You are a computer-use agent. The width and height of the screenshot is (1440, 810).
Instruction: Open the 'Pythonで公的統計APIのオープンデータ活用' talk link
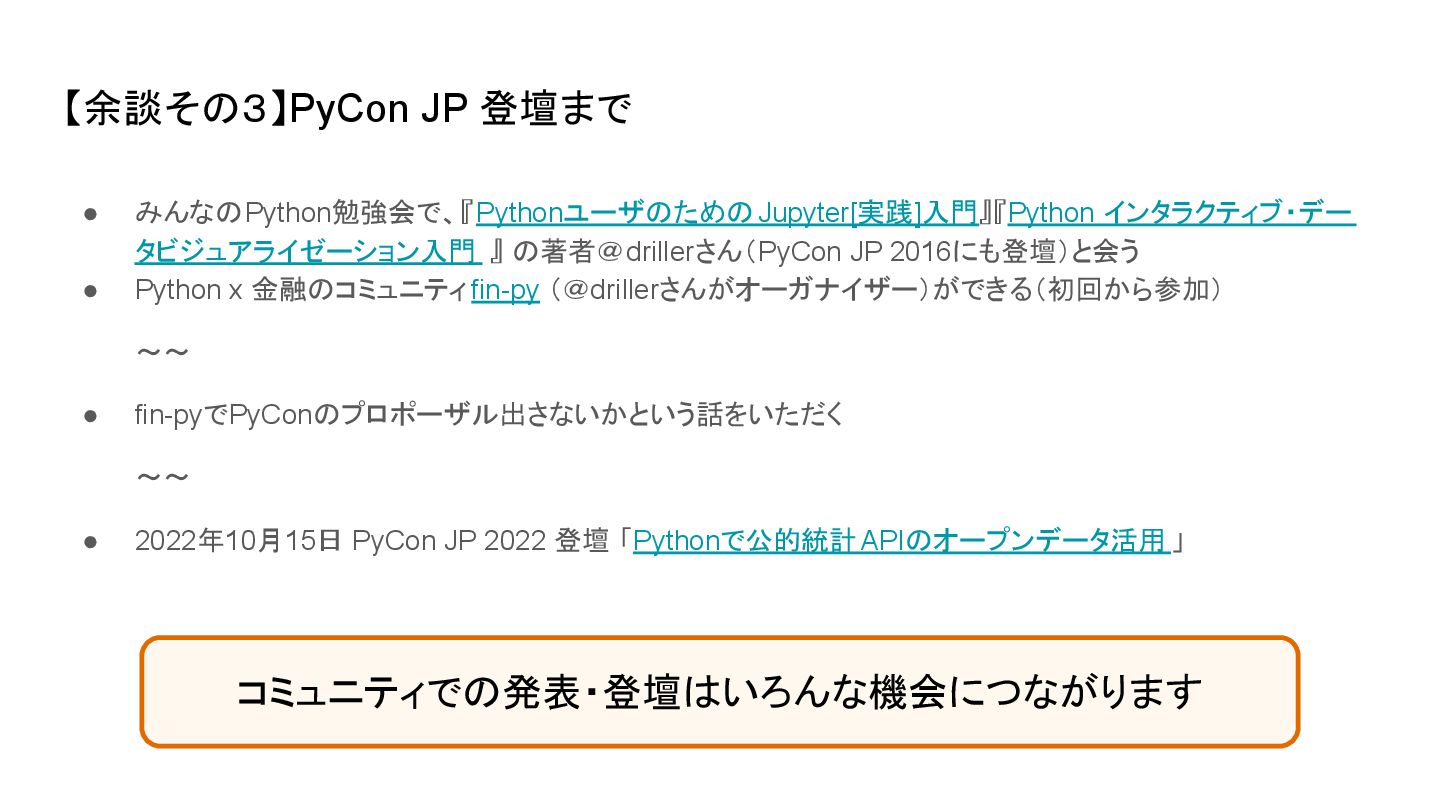click(902, 541)
